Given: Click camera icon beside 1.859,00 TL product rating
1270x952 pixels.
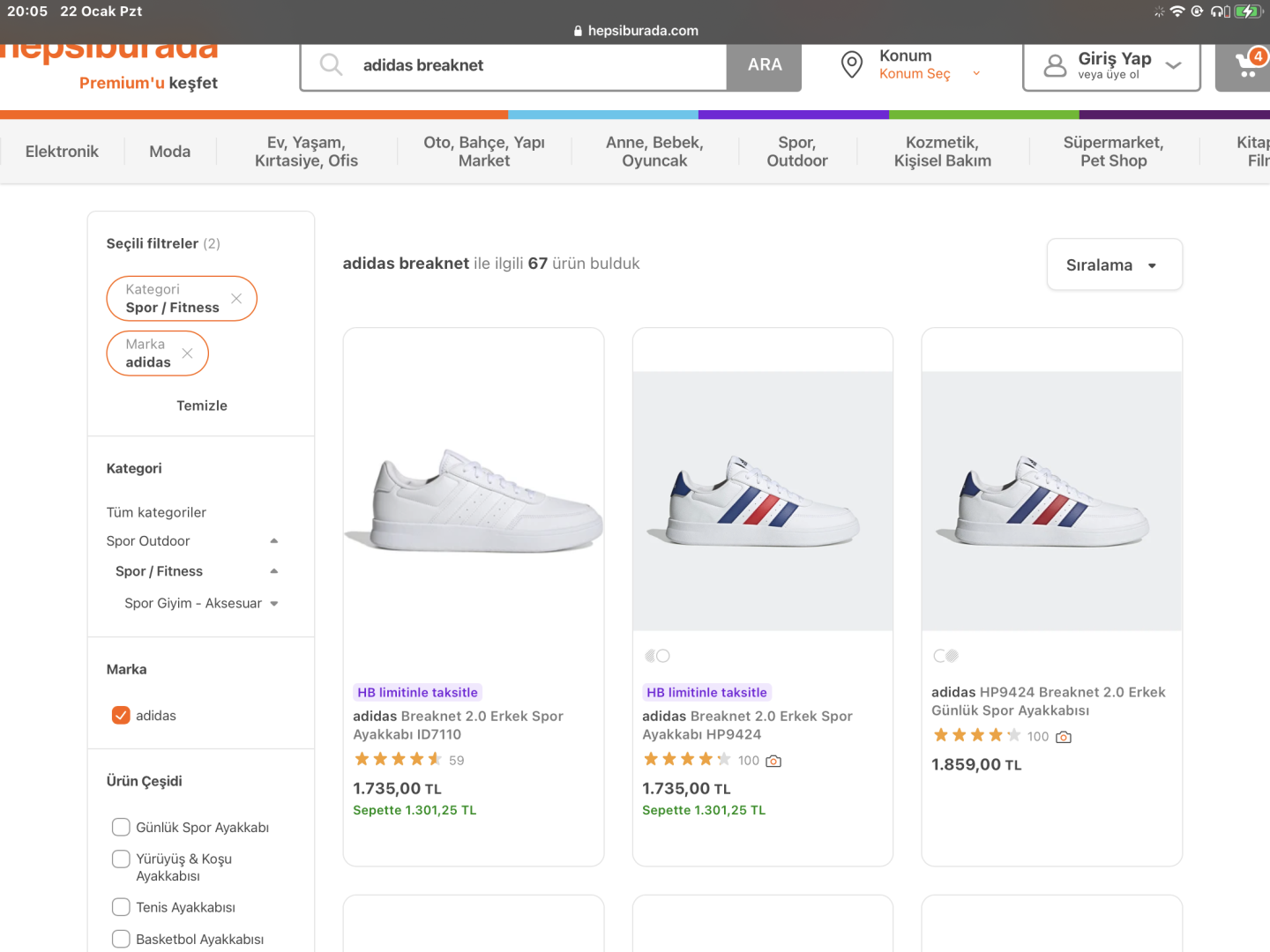Looking at the screenshot, I should 1064,737.
